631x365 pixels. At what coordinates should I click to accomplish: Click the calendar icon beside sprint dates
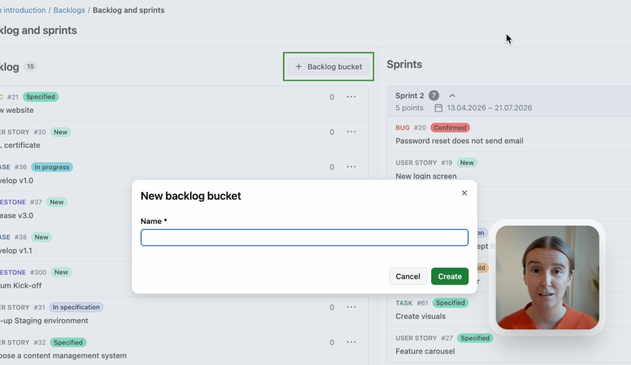pos(438,108)
